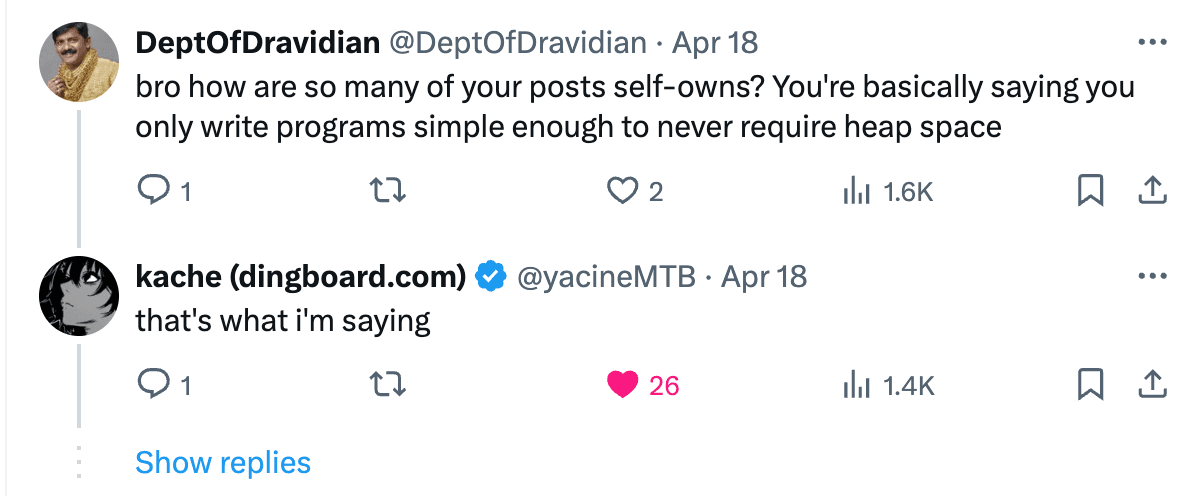Bookmark kache's reply
The image size is (1198, 496).
[1090, 384]
